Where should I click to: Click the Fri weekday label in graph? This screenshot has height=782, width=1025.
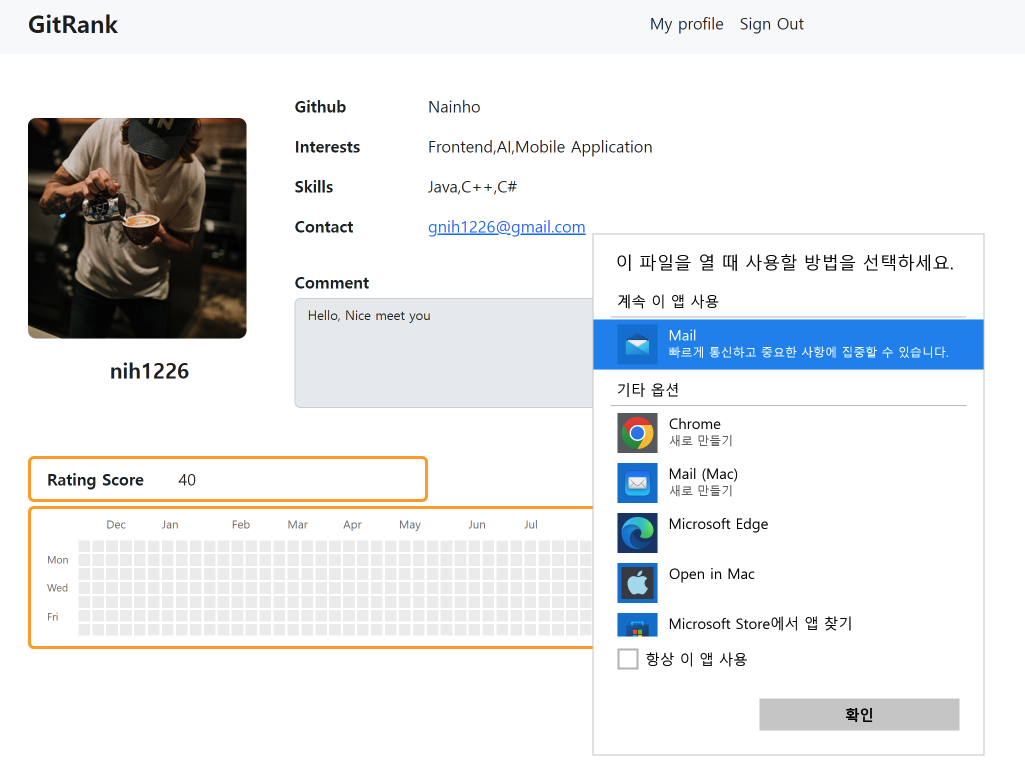point(52,617)
